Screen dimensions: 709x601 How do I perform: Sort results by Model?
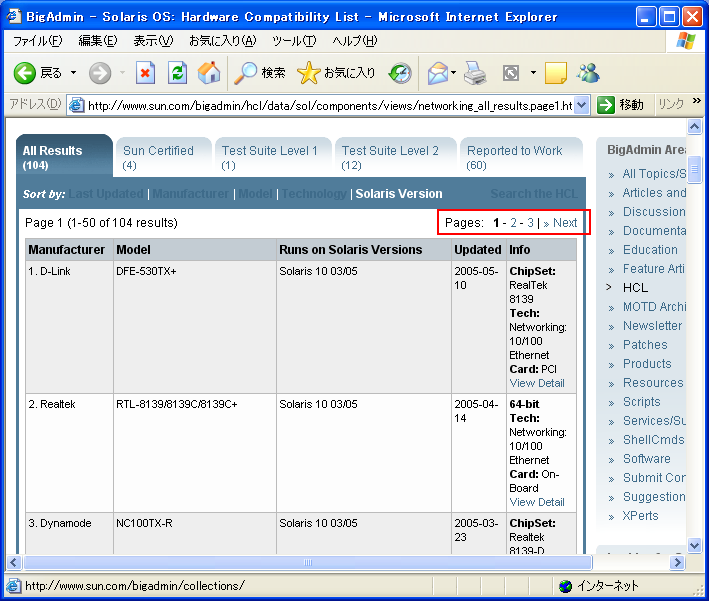tap(255, 194)
